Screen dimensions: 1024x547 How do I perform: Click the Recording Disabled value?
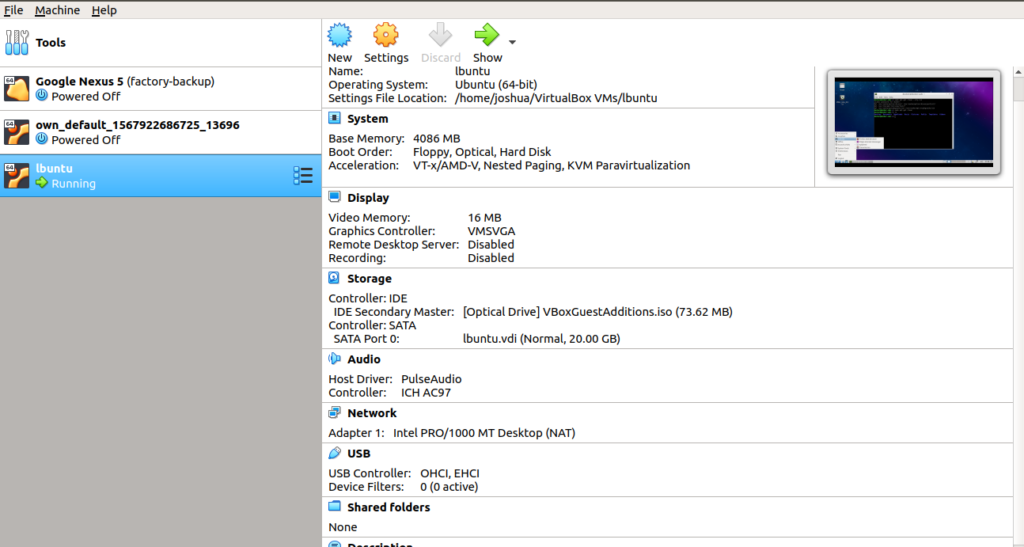(491, 258)
